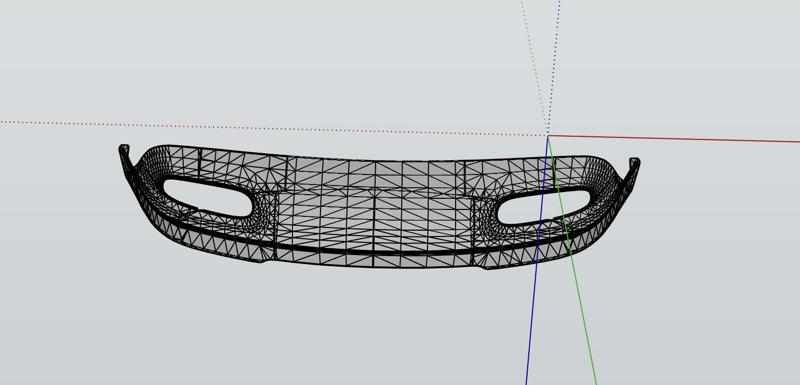This screenshot has height=385, width=800.
Task: Click the solid red axis line
Action: (x=673, y=139)
